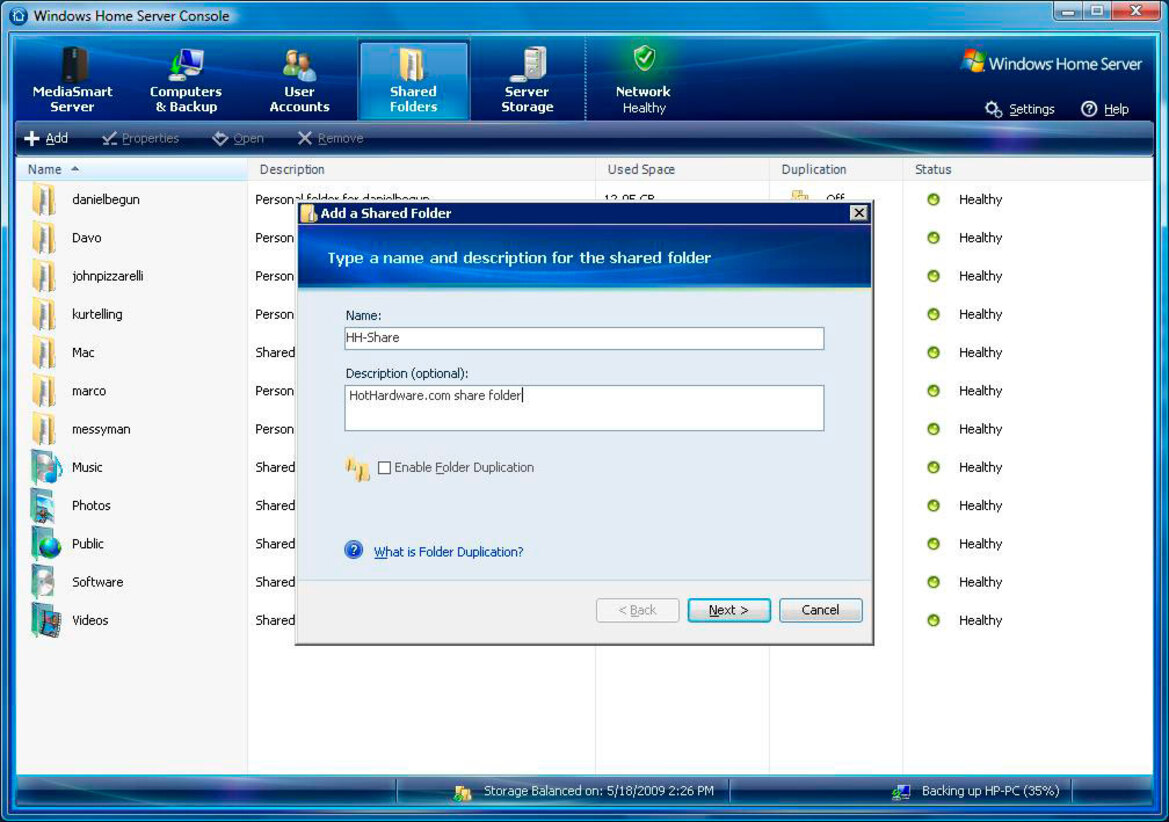Click Properties in the toolbar
This screenshot has height=822, width=1169.
(x=141, y=138)
